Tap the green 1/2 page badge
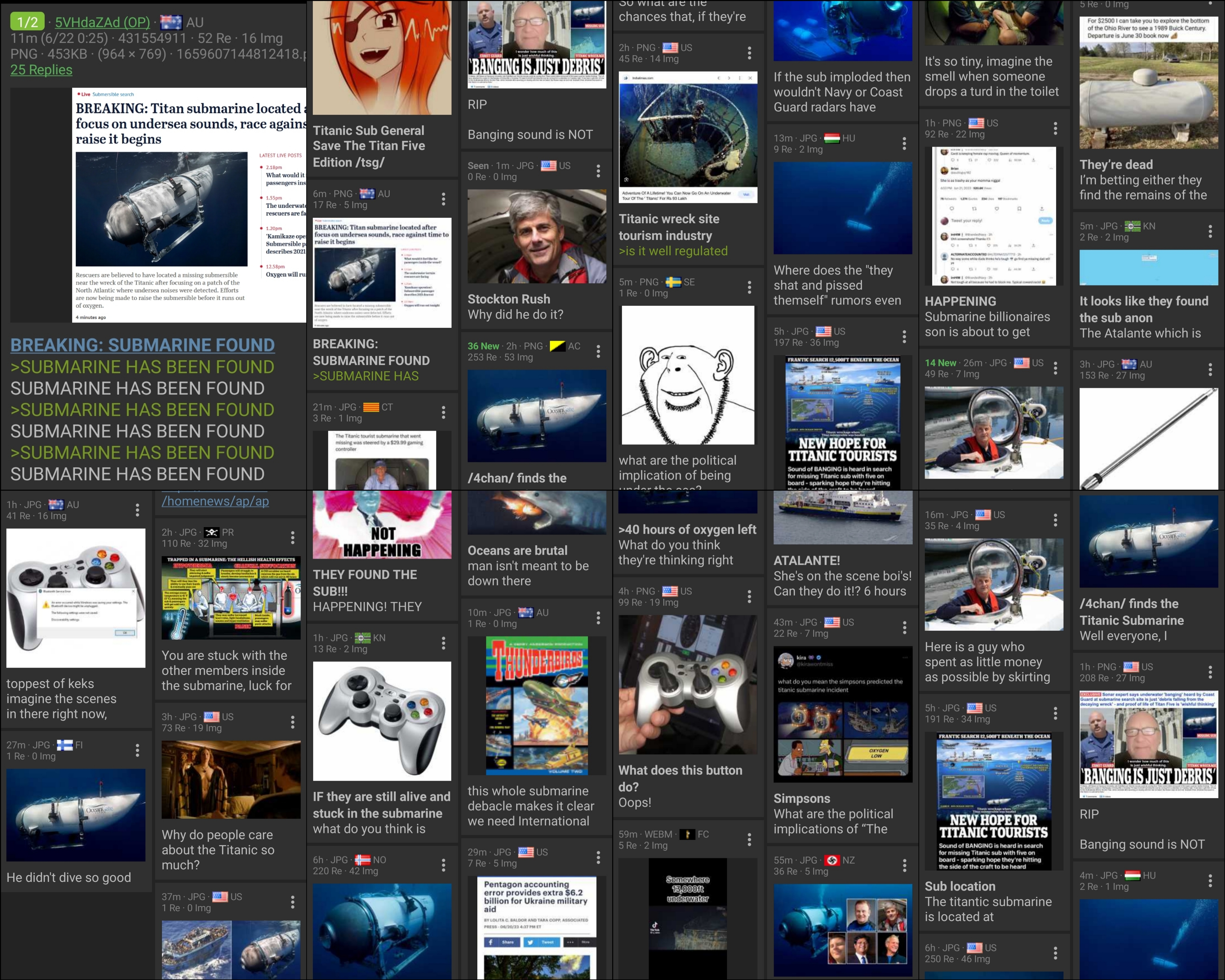 point(27,22)
